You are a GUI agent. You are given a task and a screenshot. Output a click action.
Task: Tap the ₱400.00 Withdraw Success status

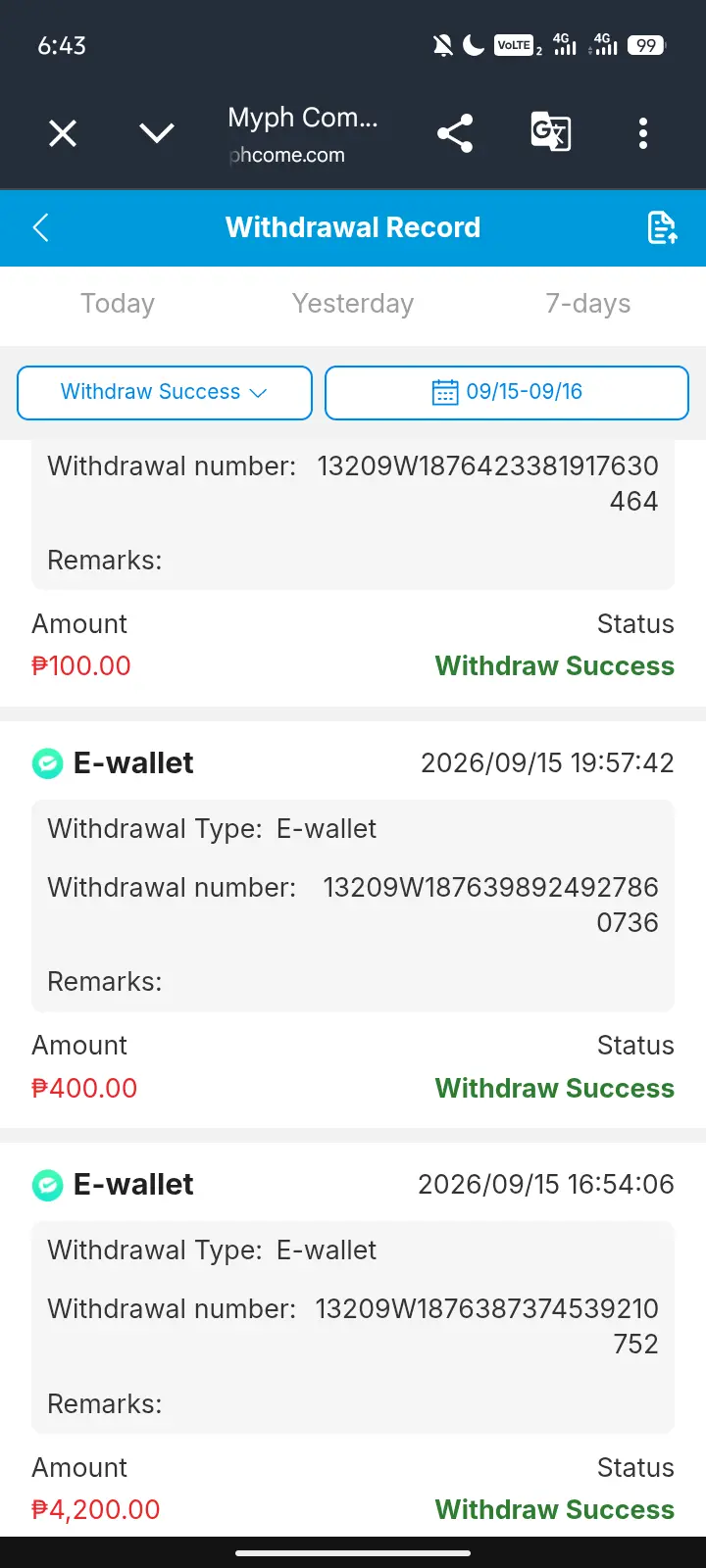point(555,1088)
